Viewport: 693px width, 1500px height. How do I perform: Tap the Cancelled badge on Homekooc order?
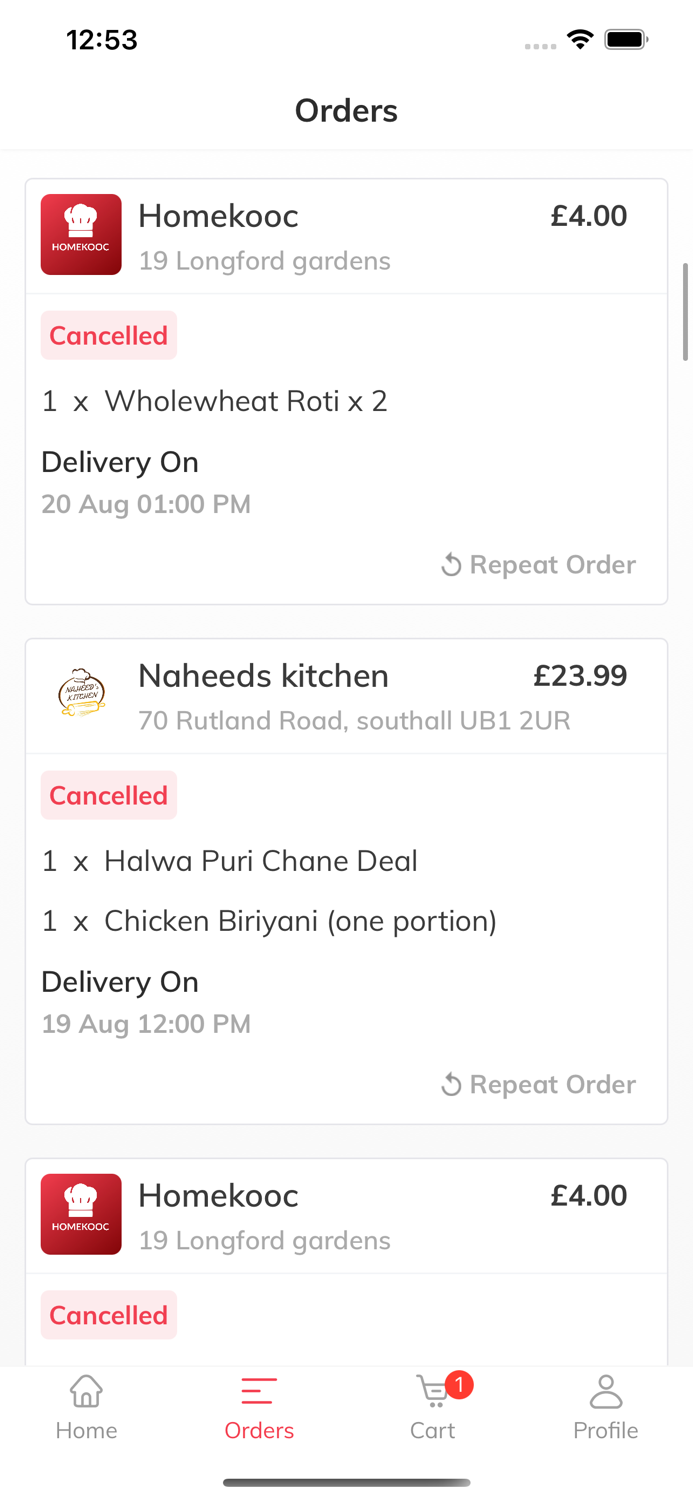click(108, 335)
